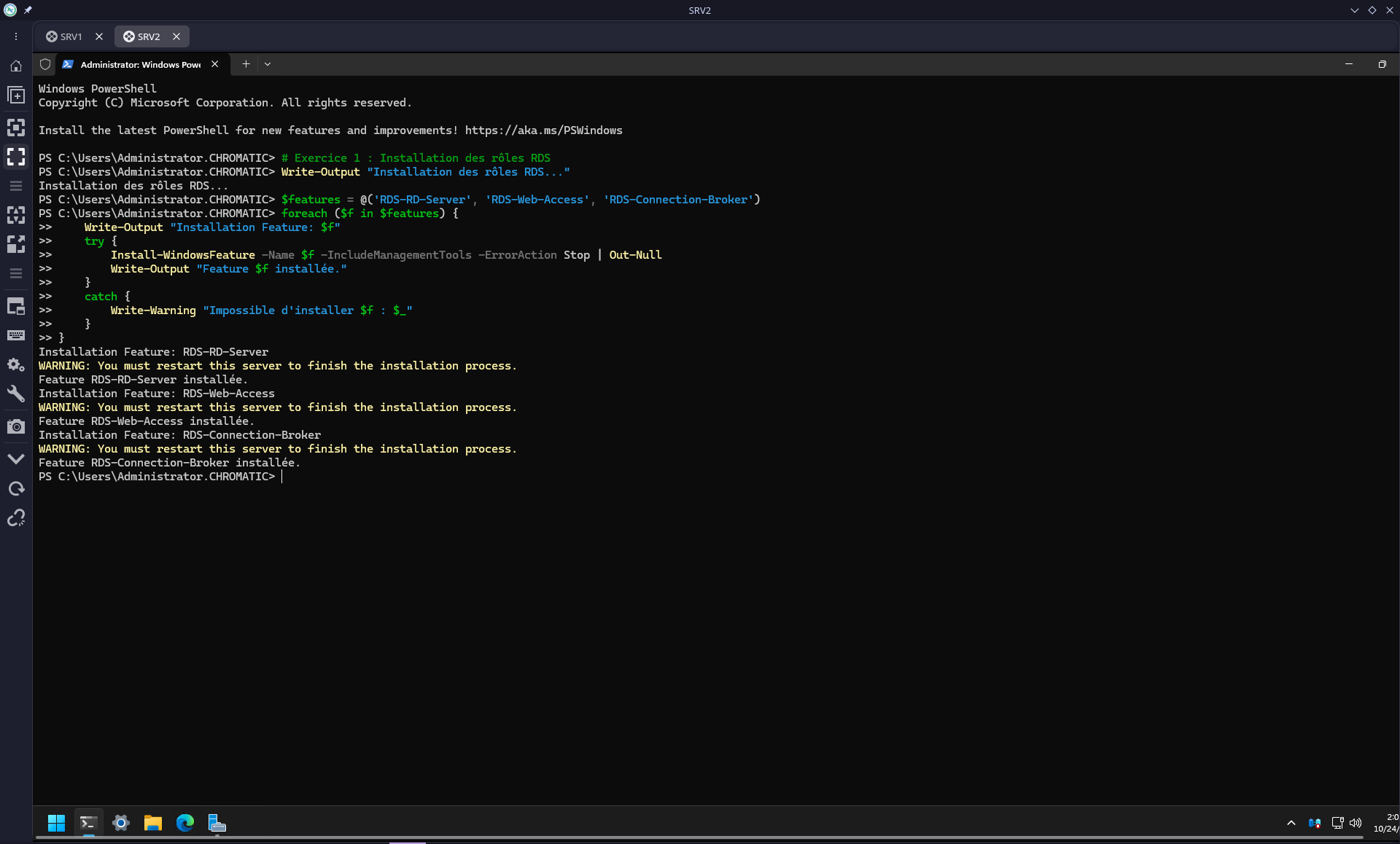
Task: Toggle the fullscreen mode sidebar icon
Action: [x=16, y=157]
